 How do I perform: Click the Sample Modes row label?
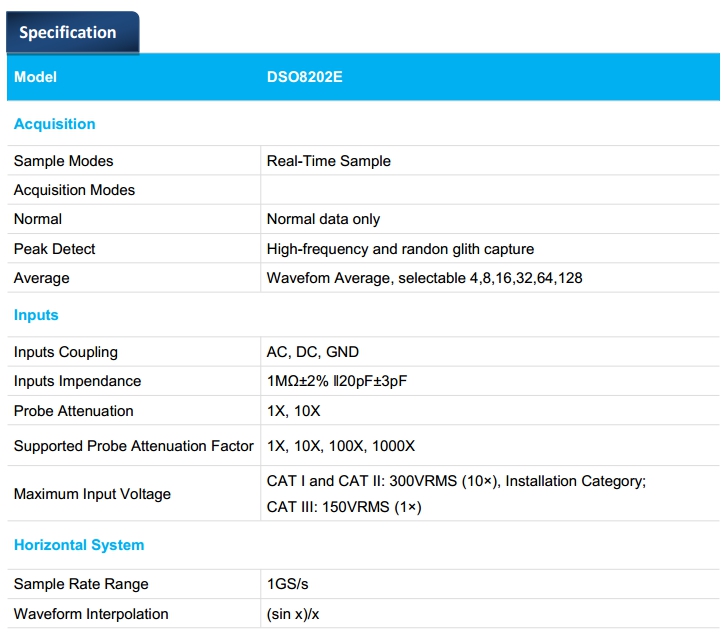coord(64,161)
